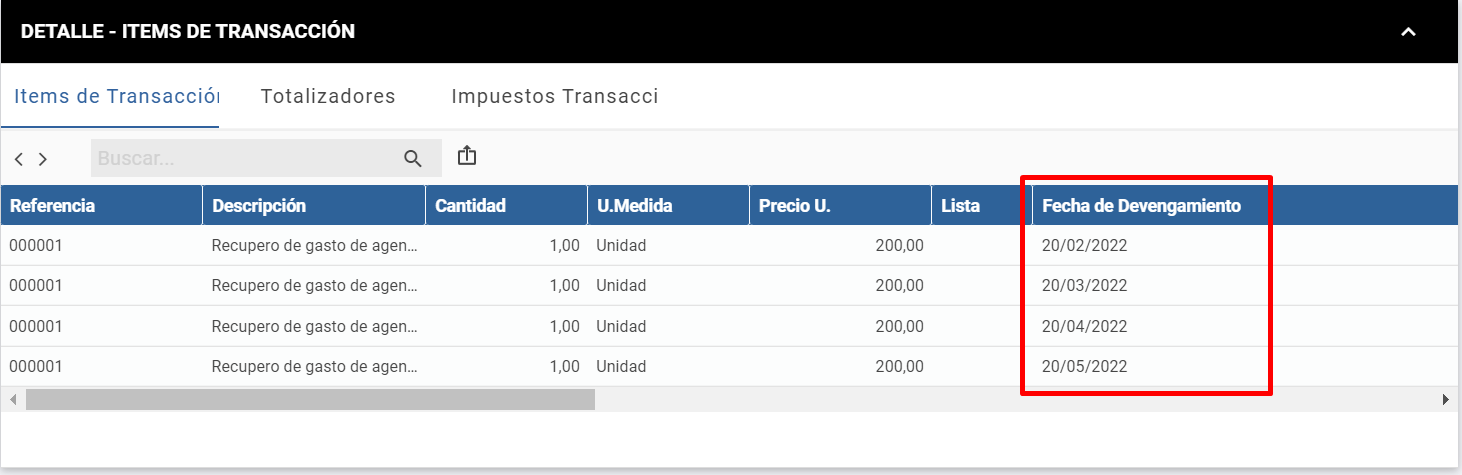
Task: Go to next record with right chevron
Action: pyautogui.click(x=43, y=158)
